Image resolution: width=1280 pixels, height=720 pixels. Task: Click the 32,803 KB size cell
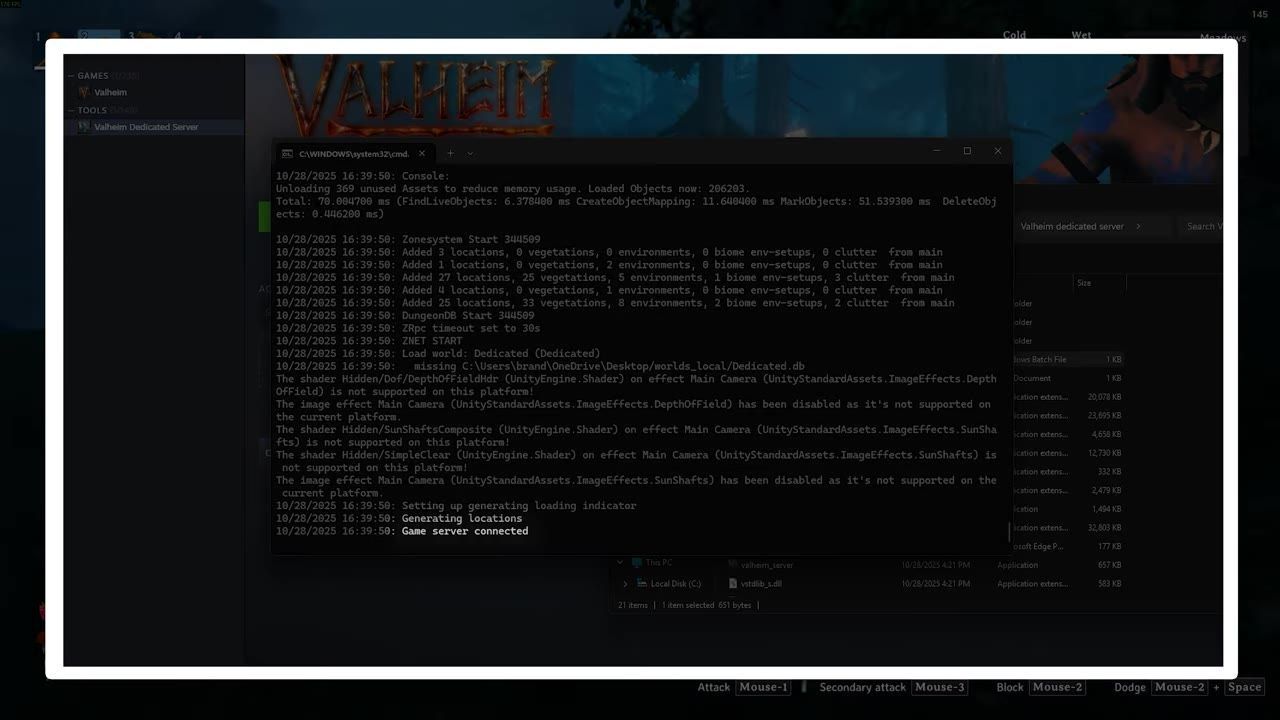(1106, 528)
